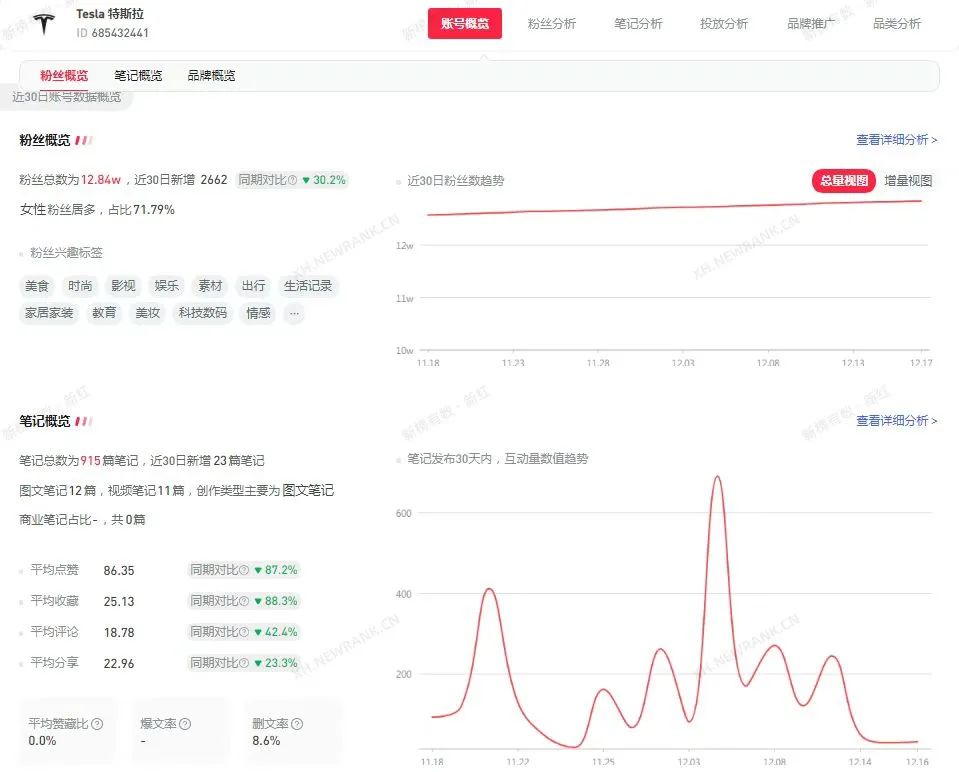Open 查看详细分析 for 笔记概览
Image resolution: width=959 pixels, height=772 pixels.
(896, 421)
